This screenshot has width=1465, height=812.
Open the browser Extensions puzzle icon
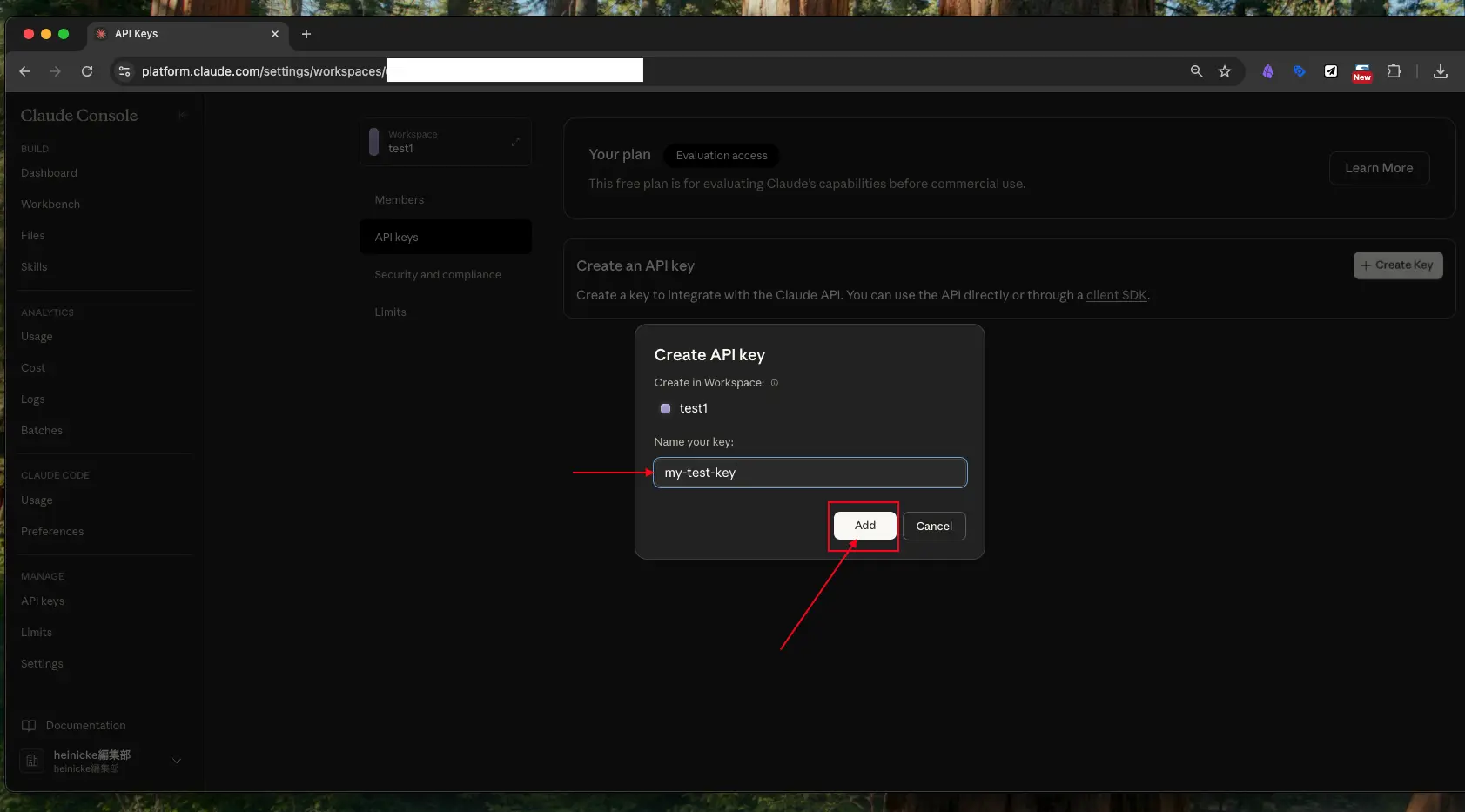click(1394, 71)
